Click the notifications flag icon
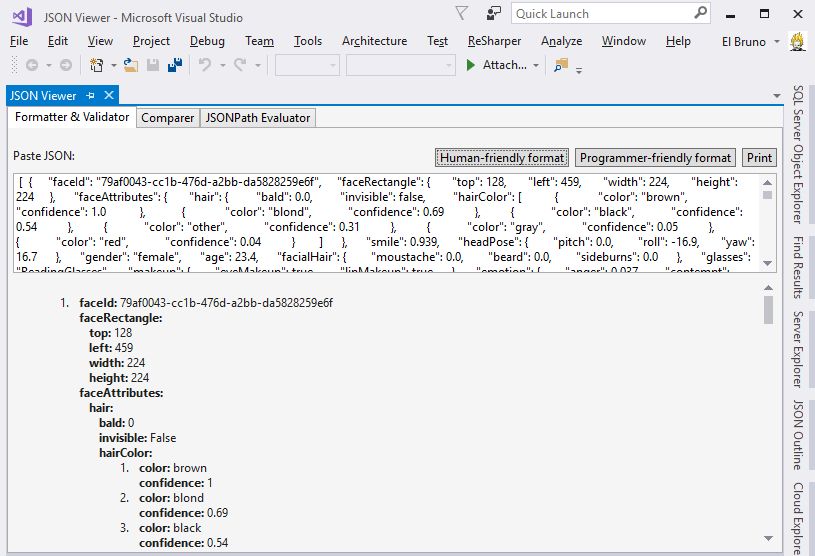Viewport: 815px width, 556px height. point(461,13)
